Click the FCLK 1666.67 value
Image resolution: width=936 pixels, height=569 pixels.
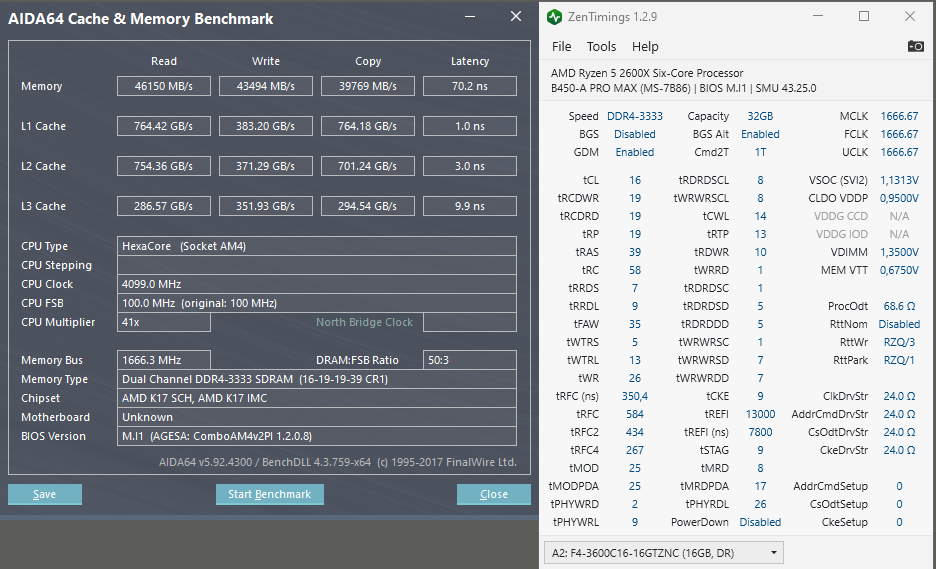(x=899, y=134)
